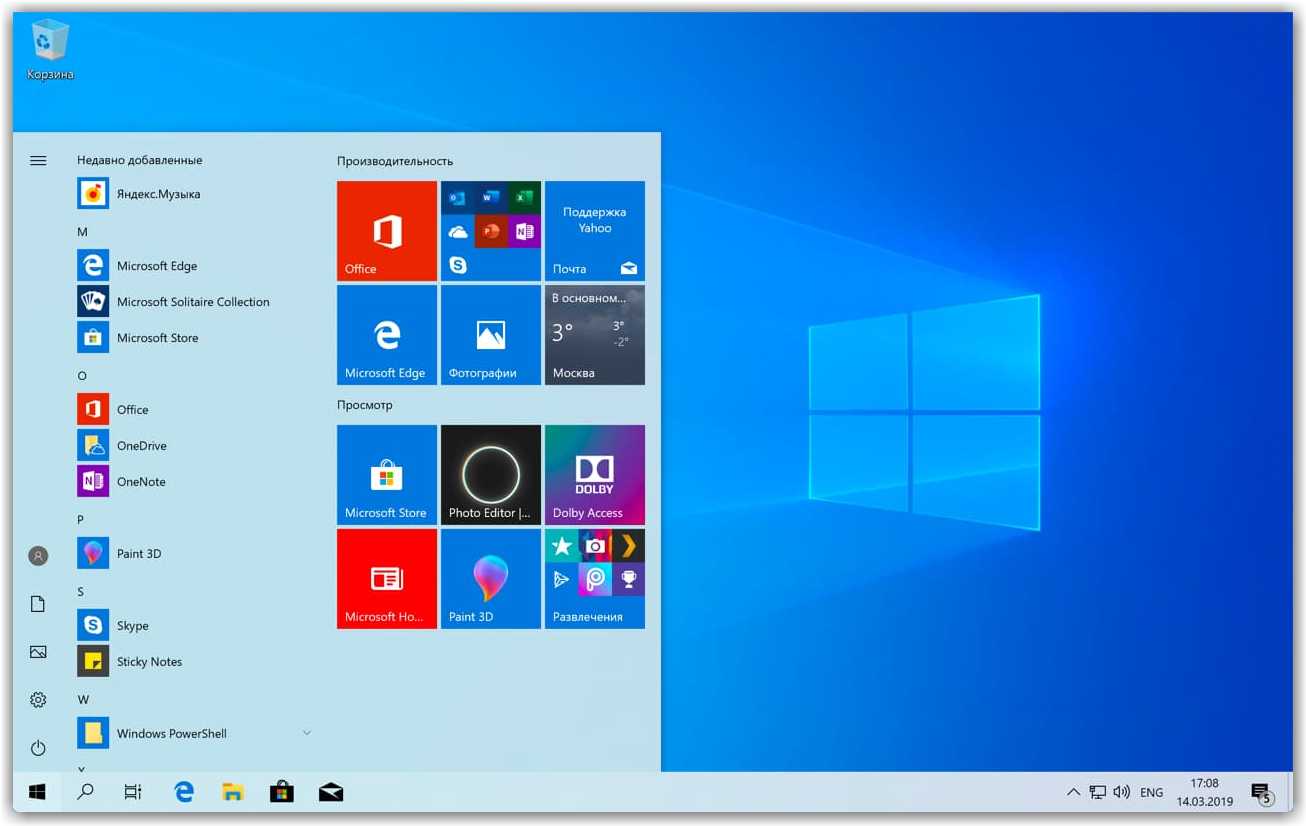The height and width of the screenshot is (826, 1306).
Task: Click the Производительность group header
Action: 395,161
